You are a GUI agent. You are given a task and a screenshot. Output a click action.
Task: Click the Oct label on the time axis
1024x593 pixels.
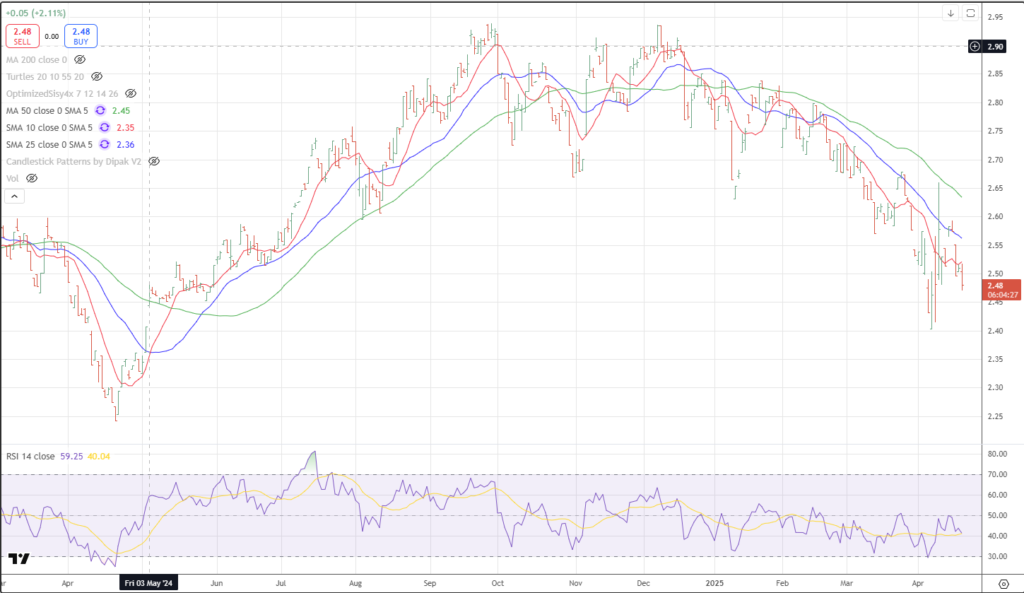point(498,583)
